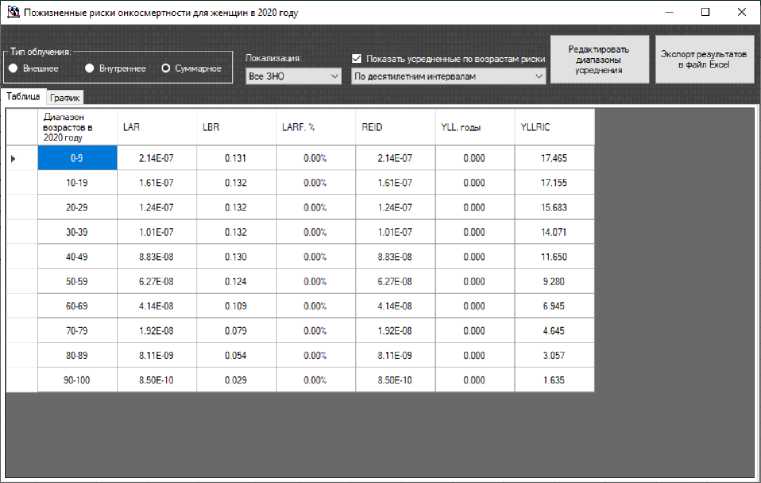Select the age range cell 90-100

point(77,380)
